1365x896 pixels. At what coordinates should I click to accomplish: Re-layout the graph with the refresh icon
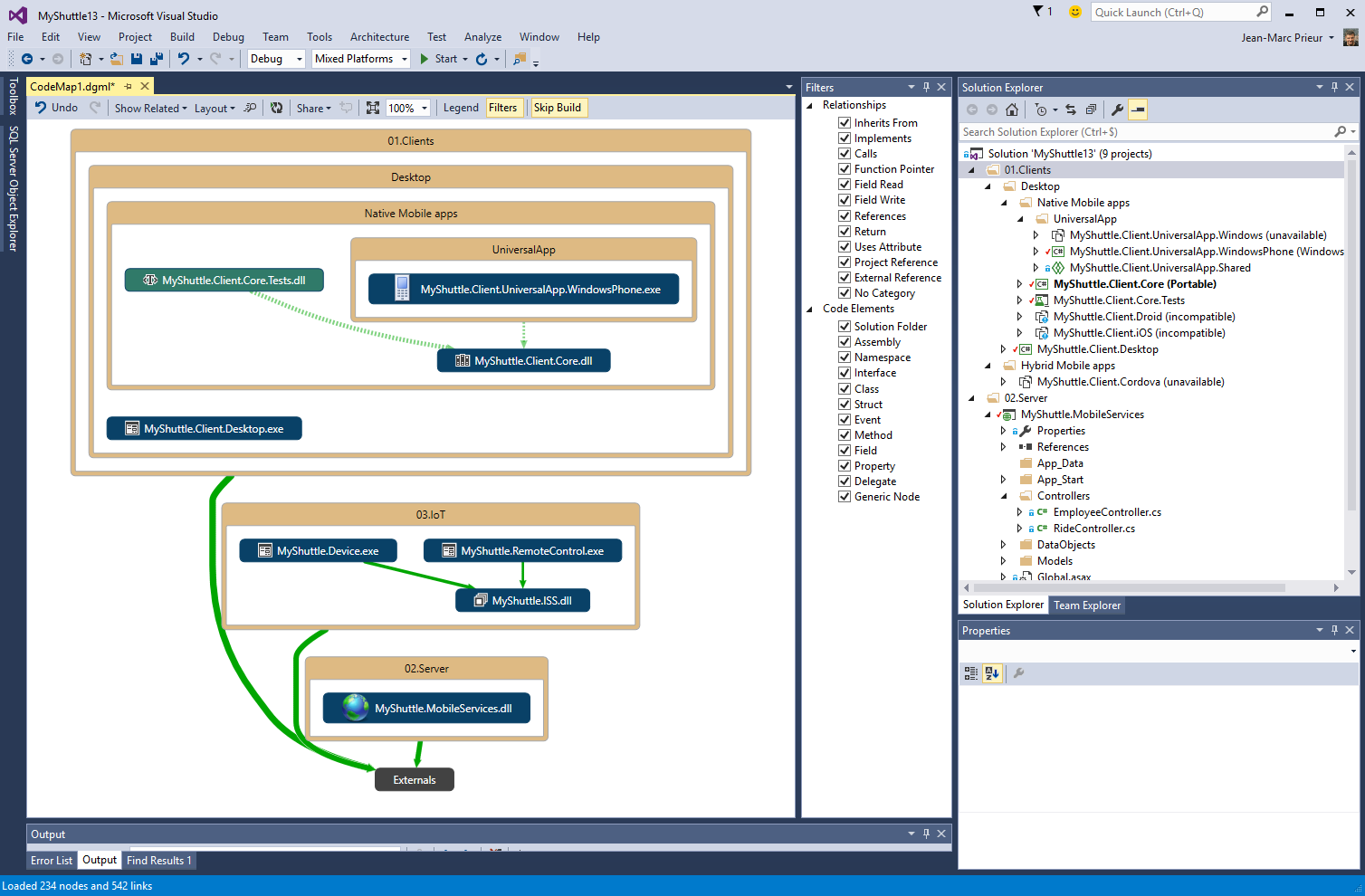point(276,107)
